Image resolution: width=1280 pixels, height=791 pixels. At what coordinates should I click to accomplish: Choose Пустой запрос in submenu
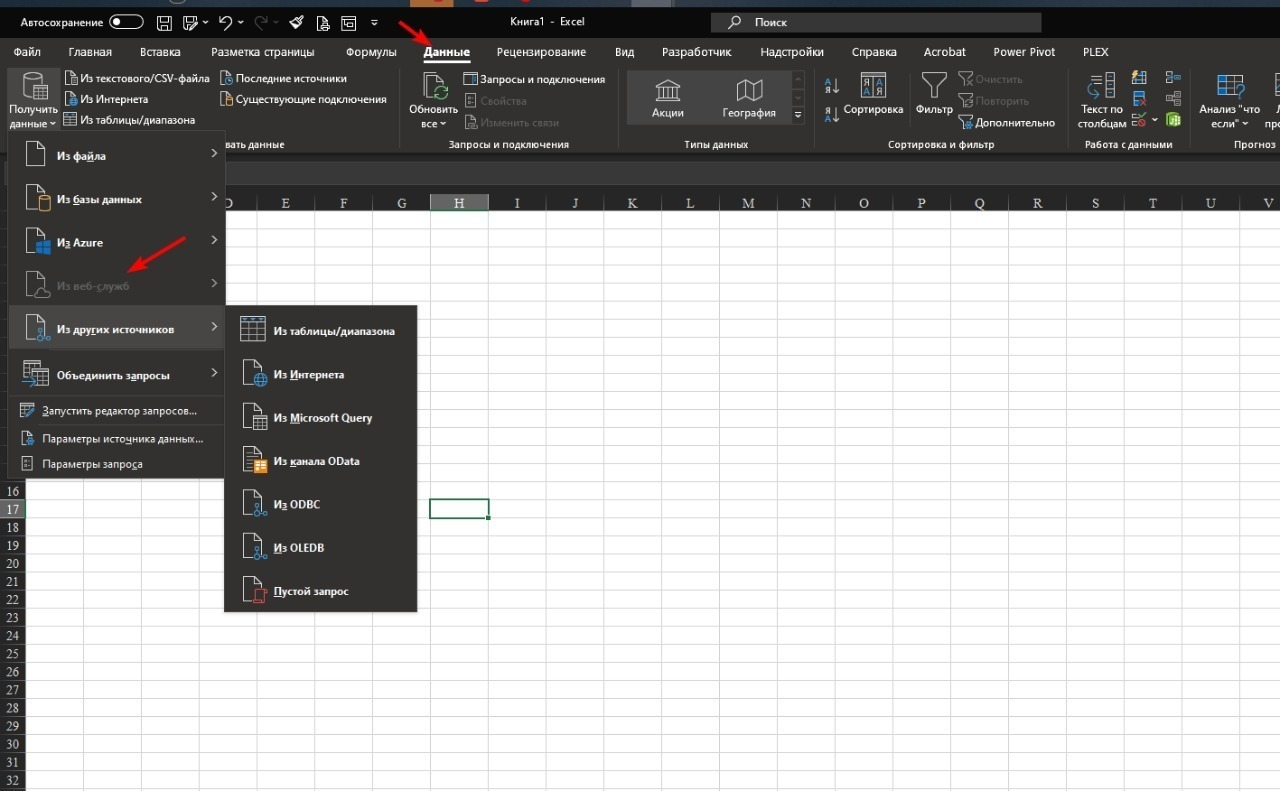click(320, 591)
